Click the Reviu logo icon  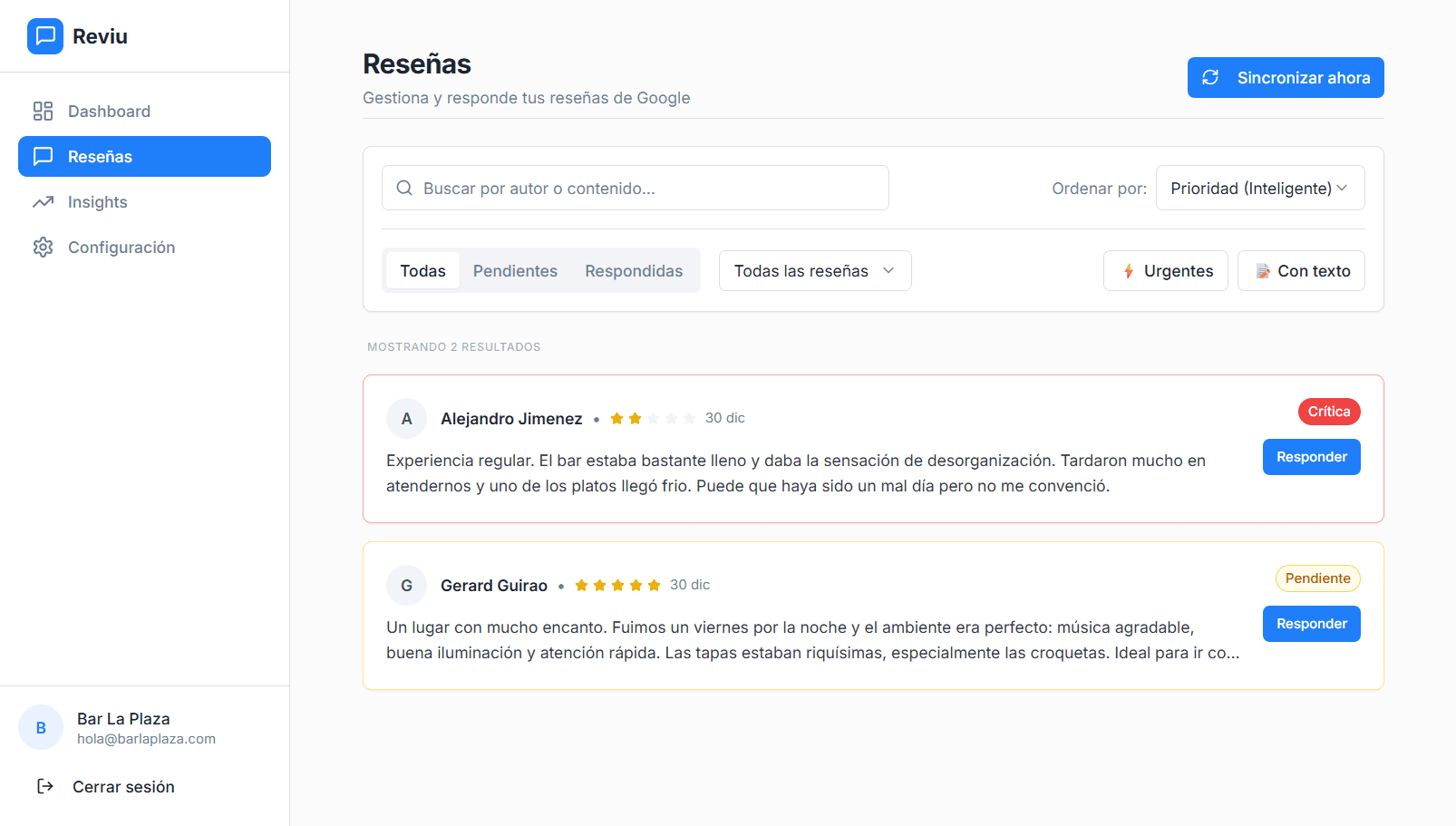[x=44, y=36]
